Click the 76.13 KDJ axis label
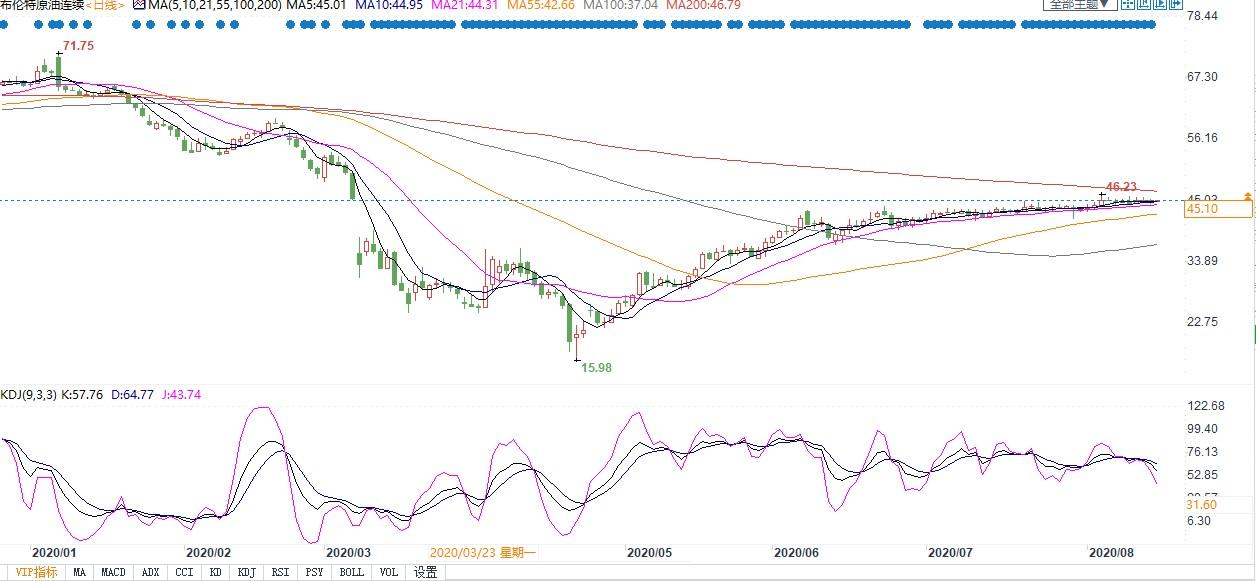 pyautogui.click(x=1201, y=451)
